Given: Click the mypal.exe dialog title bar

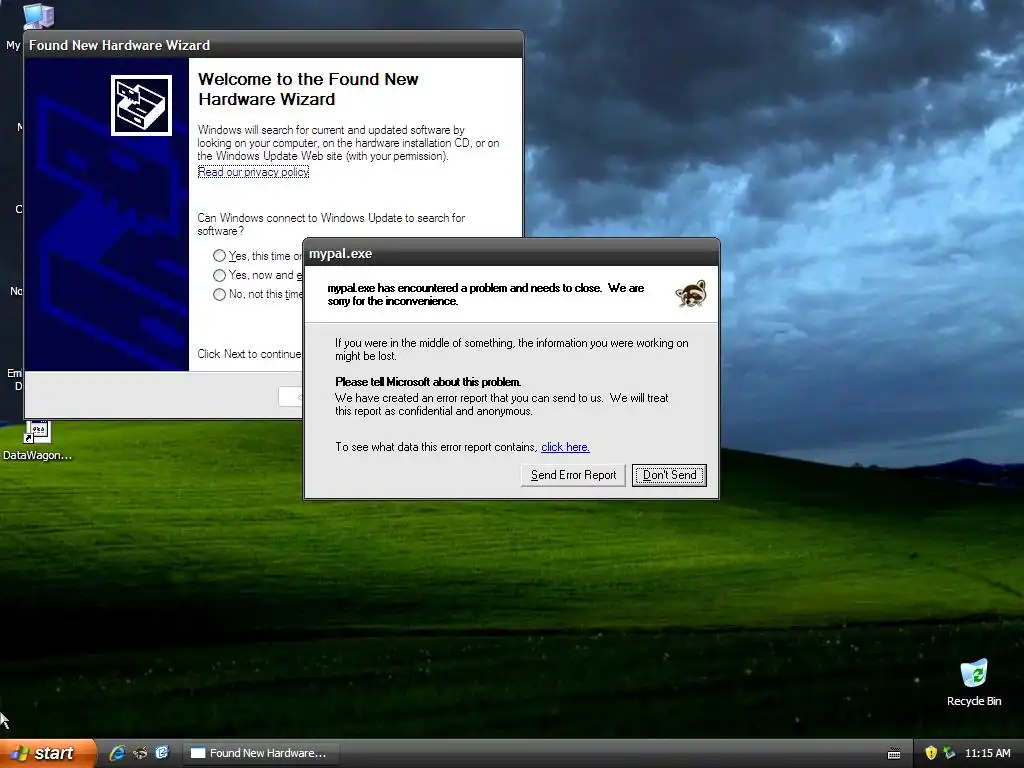Looking at the screenshot, I should click(511, 253).
